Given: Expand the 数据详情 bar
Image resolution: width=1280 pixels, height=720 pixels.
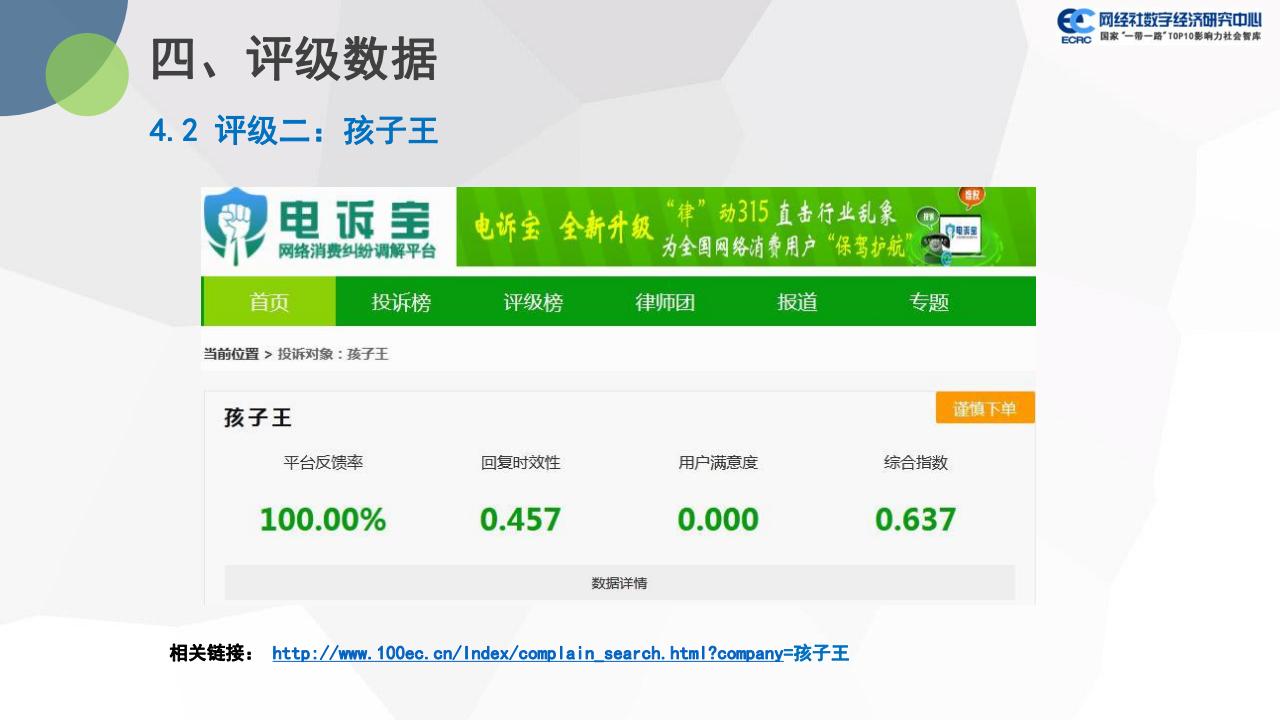Looking at the screenshot, I should (x=619, y=583).
